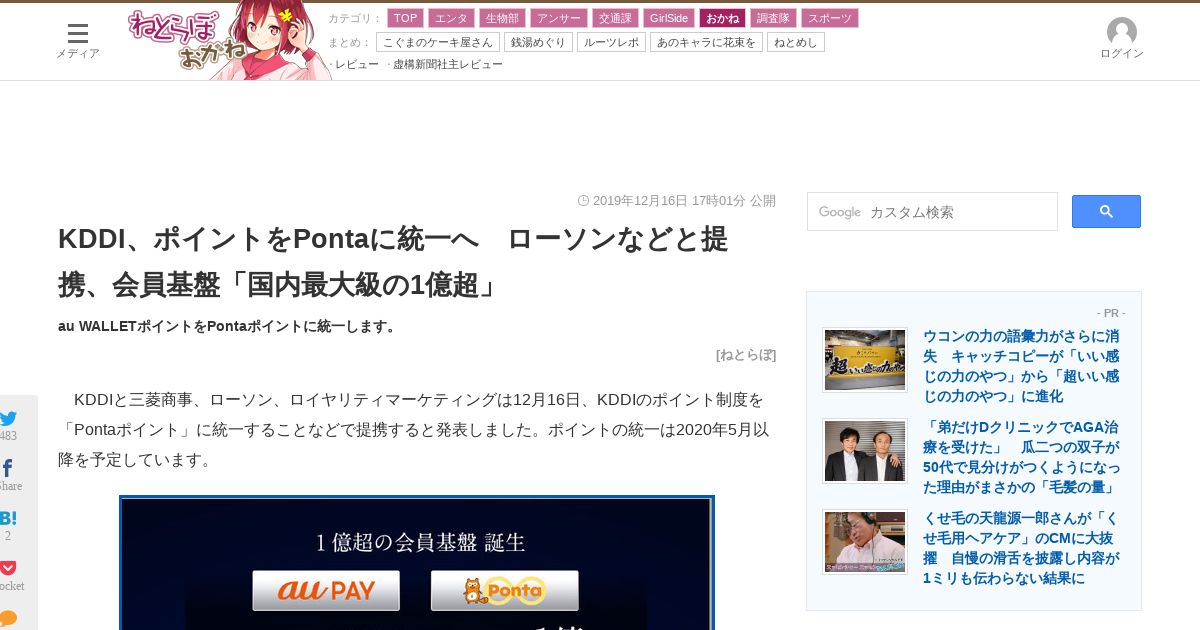This screenshot has width=1200, height=630.
Task: Click the blue search magnifier button
Action: [x=1106, y=212]
